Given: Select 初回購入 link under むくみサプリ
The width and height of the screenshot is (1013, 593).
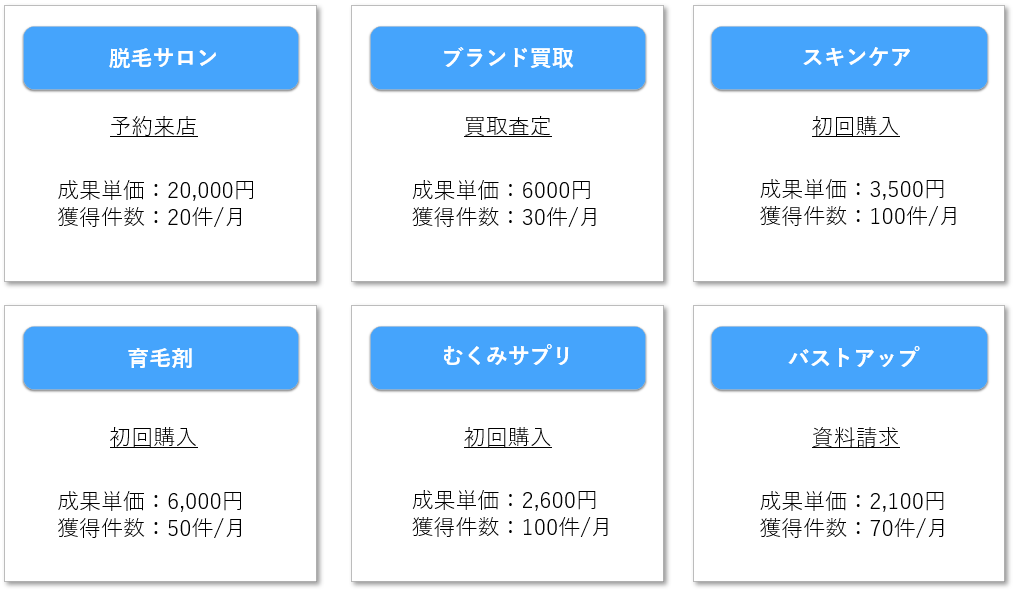Looking at the screenshot, I should tap(508, 438).
